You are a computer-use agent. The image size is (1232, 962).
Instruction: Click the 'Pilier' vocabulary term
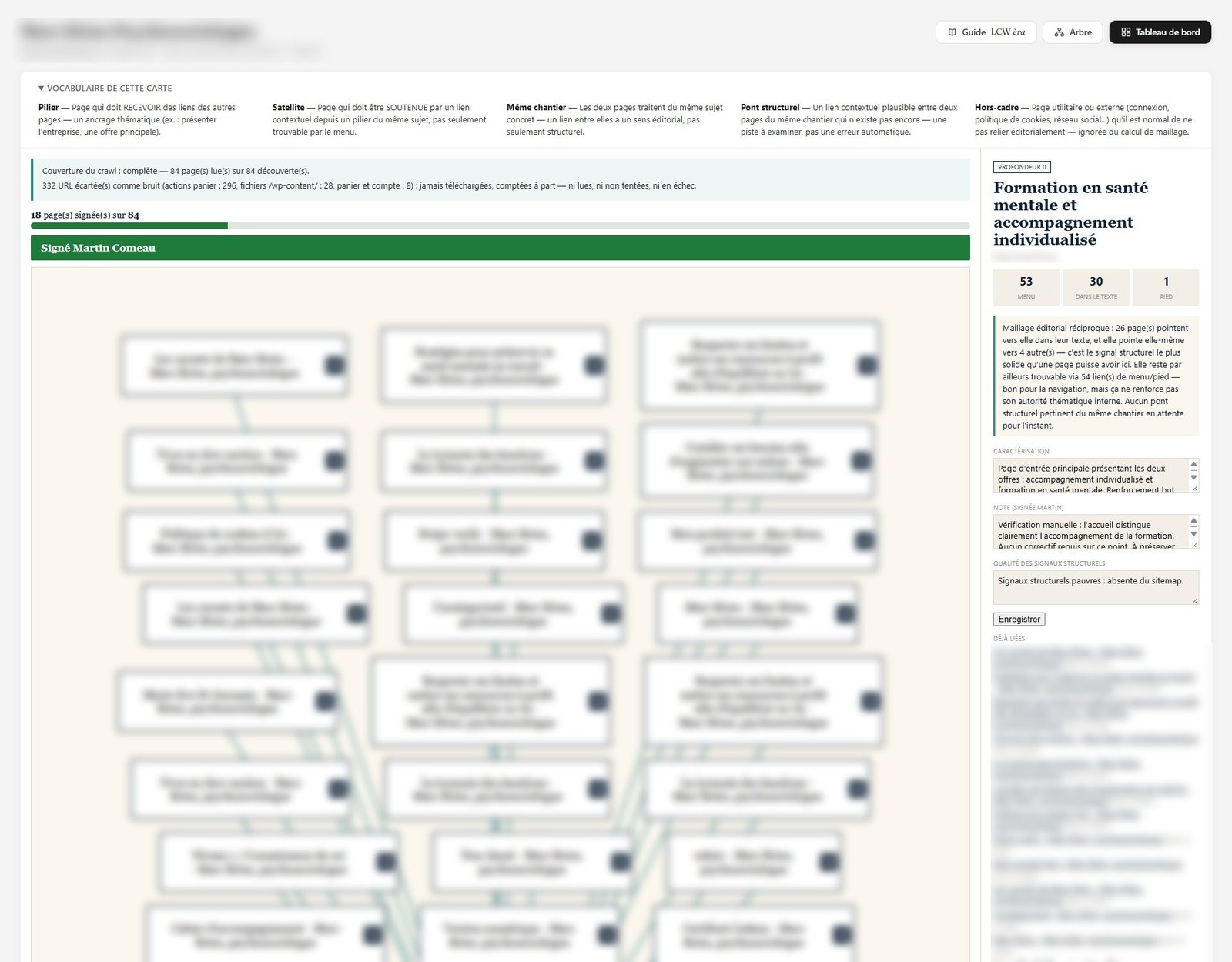pyautogui.click(x=49, y=108)
